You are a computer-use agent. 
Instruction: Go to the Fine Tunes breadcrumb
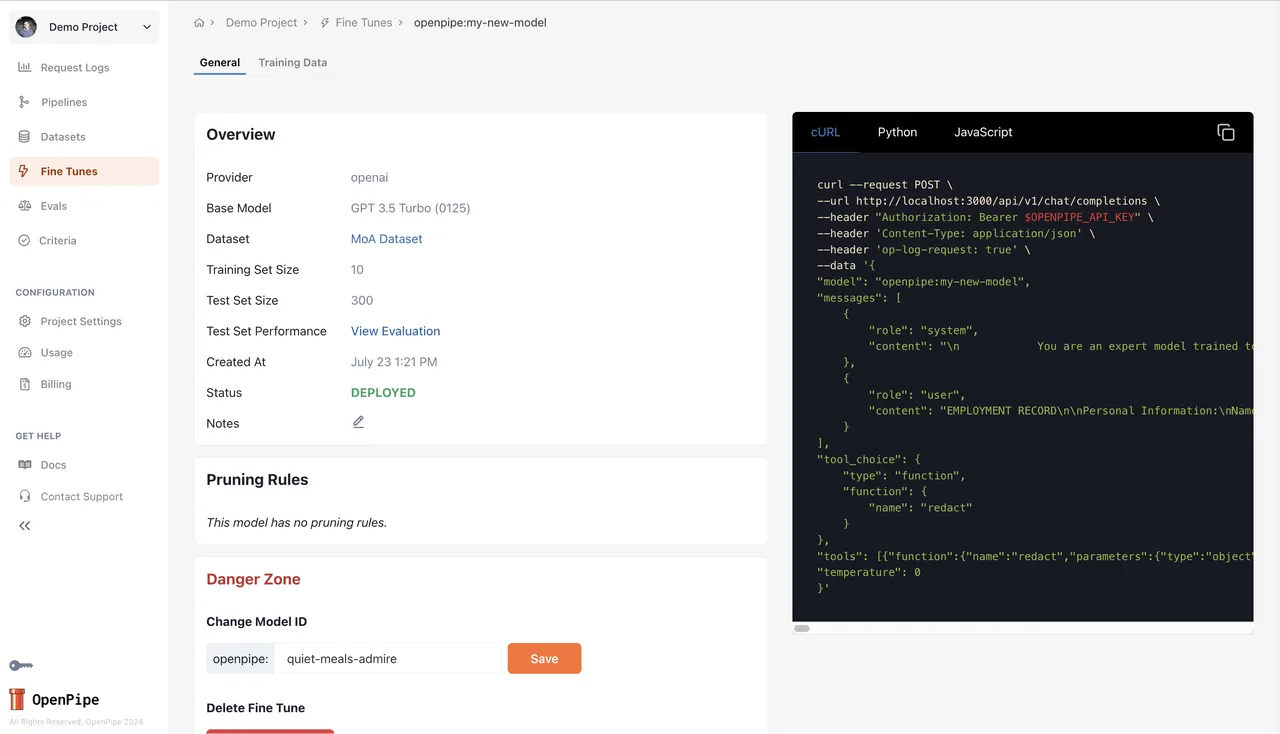(x=363, y=22)
